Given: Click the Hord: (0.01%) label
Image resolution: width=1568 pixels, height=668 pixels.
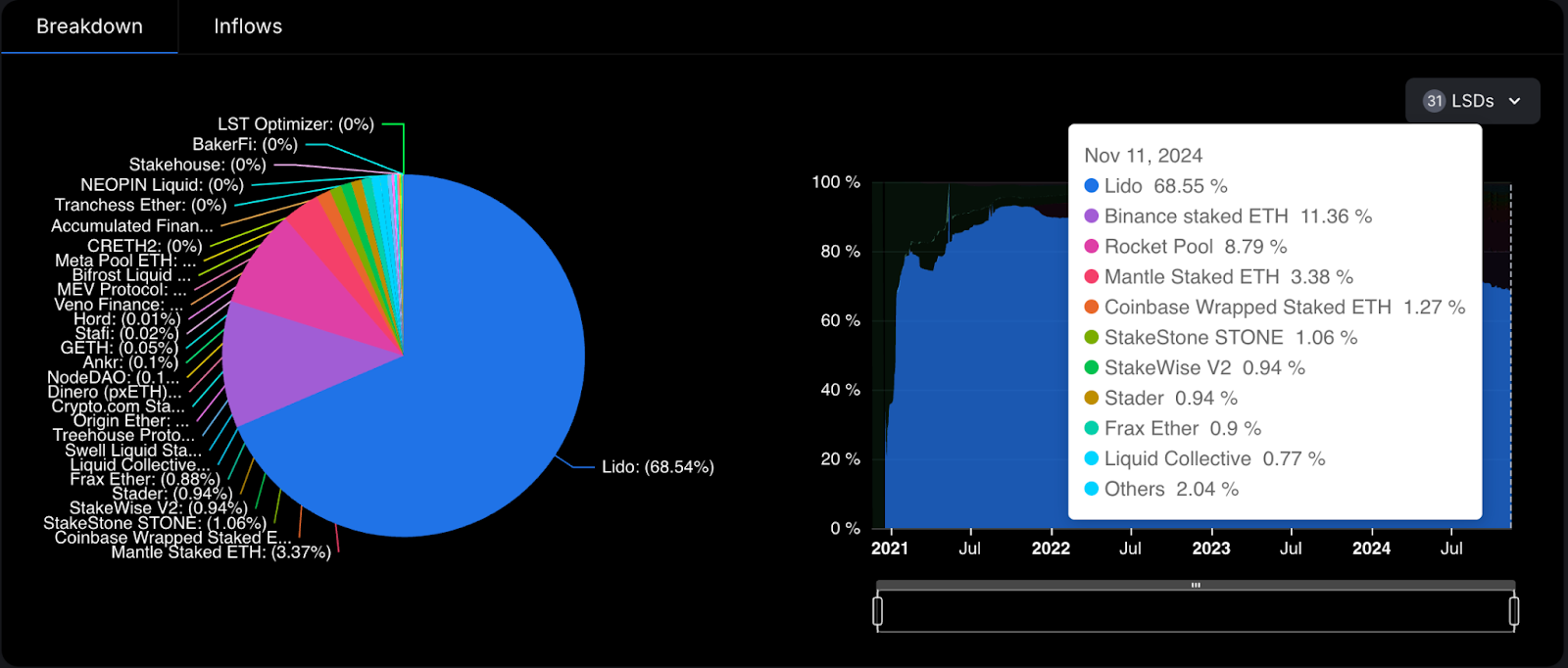Looking at the screenshot, I should click(127, 318).
